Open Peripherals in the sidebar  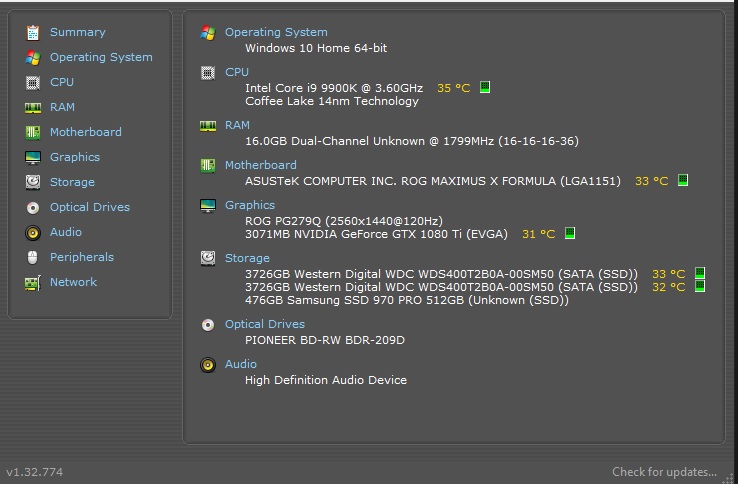82,257
